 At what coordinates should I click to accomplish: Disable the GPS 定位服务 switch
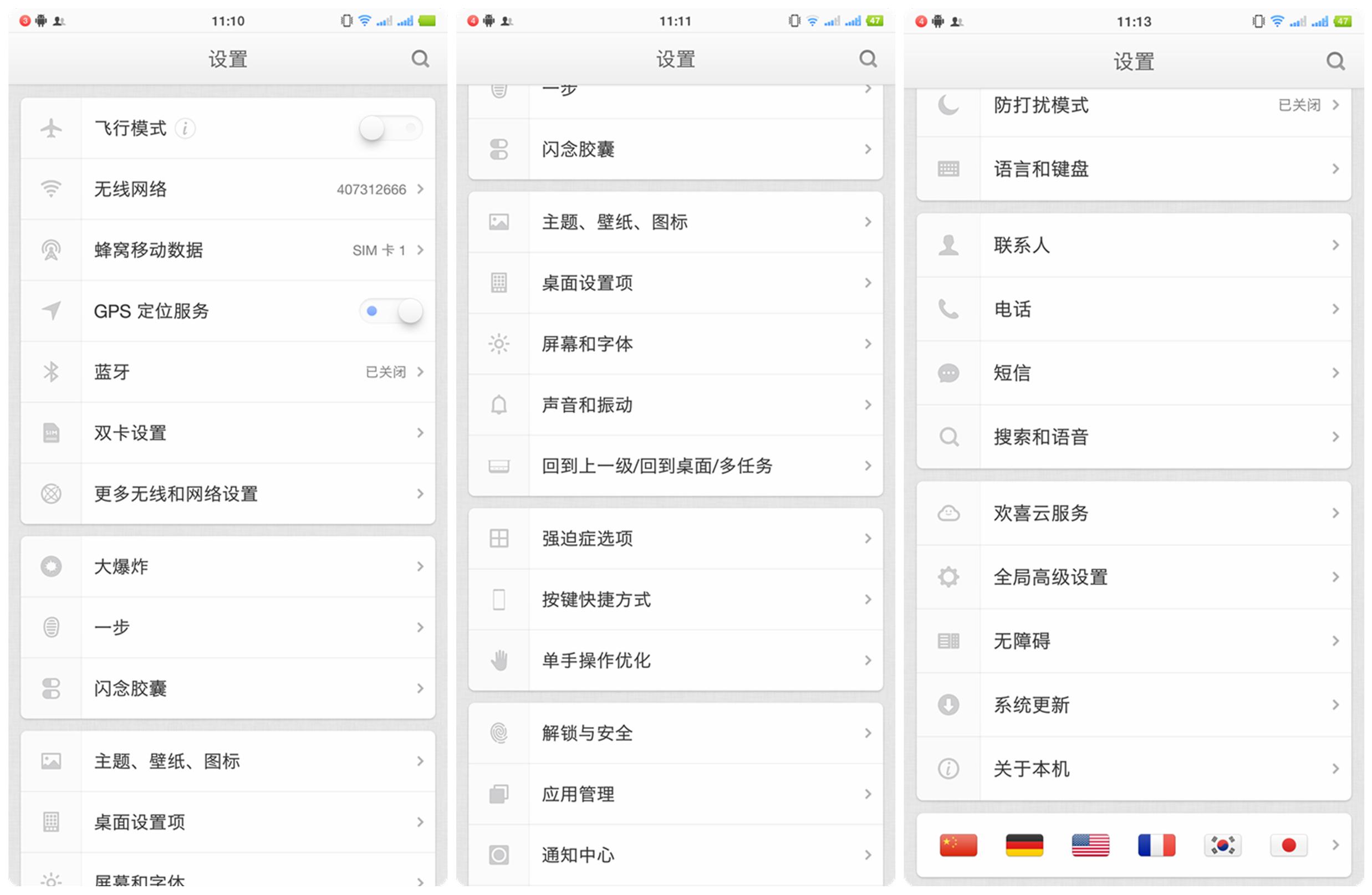392,311
